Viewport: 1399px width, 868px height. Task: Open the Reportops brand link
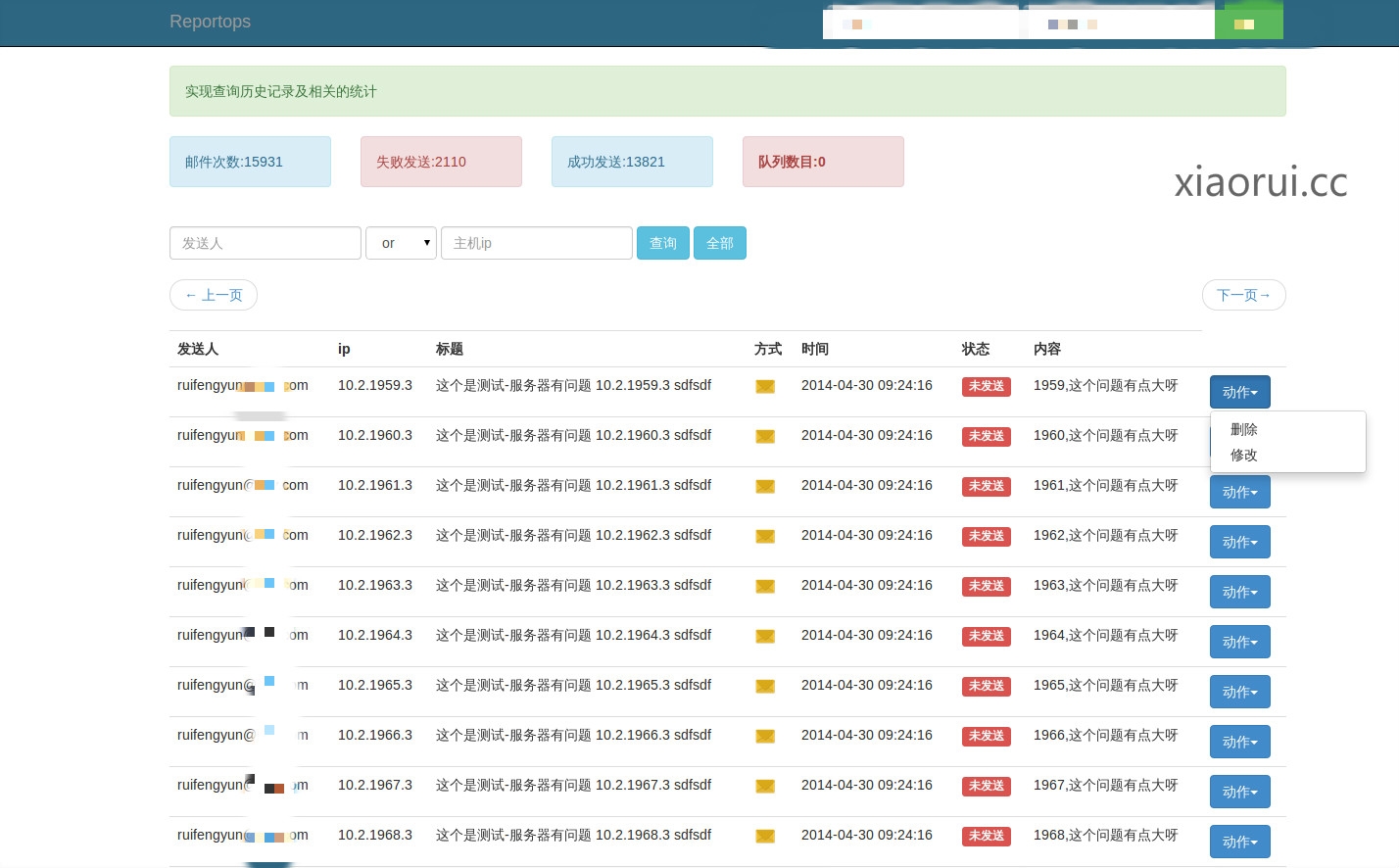210,22
